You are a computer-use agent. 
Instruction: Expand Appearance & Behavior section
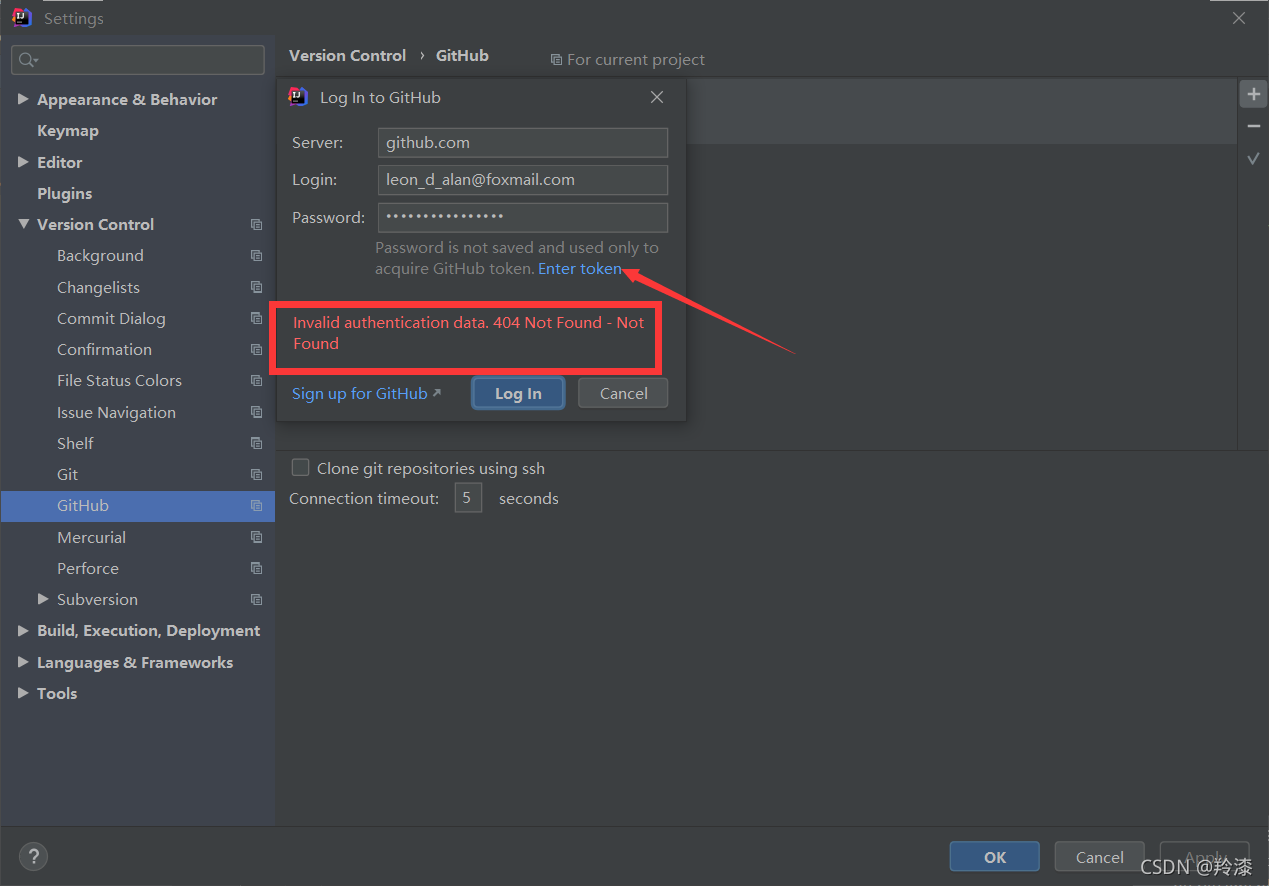[23, 99]
